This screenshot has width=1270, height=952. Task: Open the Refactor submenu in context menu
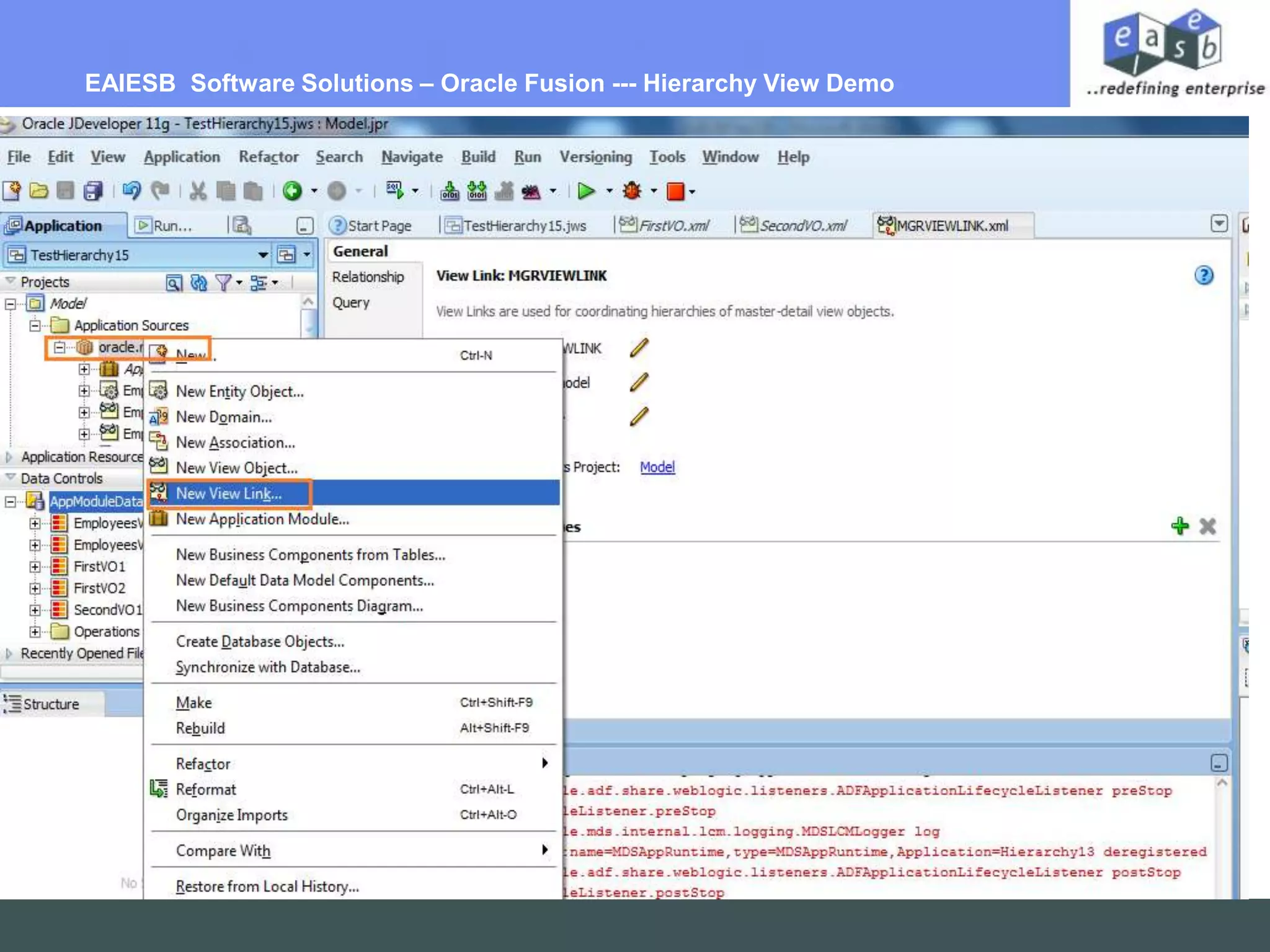pyautogui.click(x=353, y=764)
